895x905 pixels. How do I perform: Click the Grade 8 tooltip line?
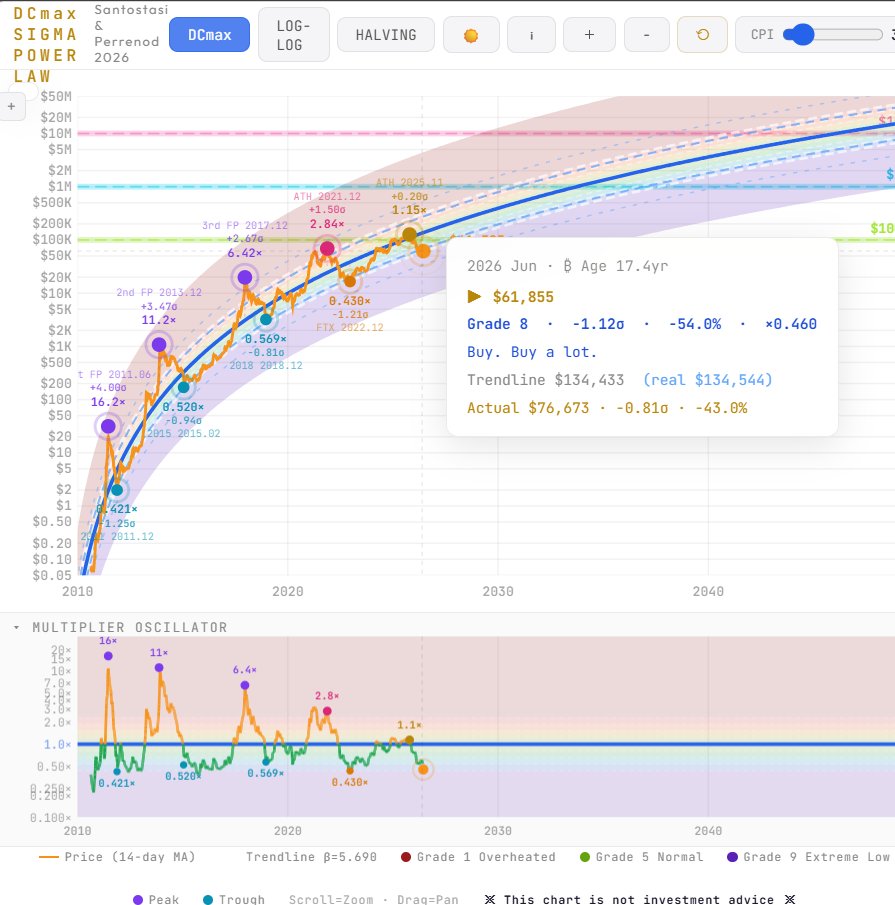(x=642, y=324)
